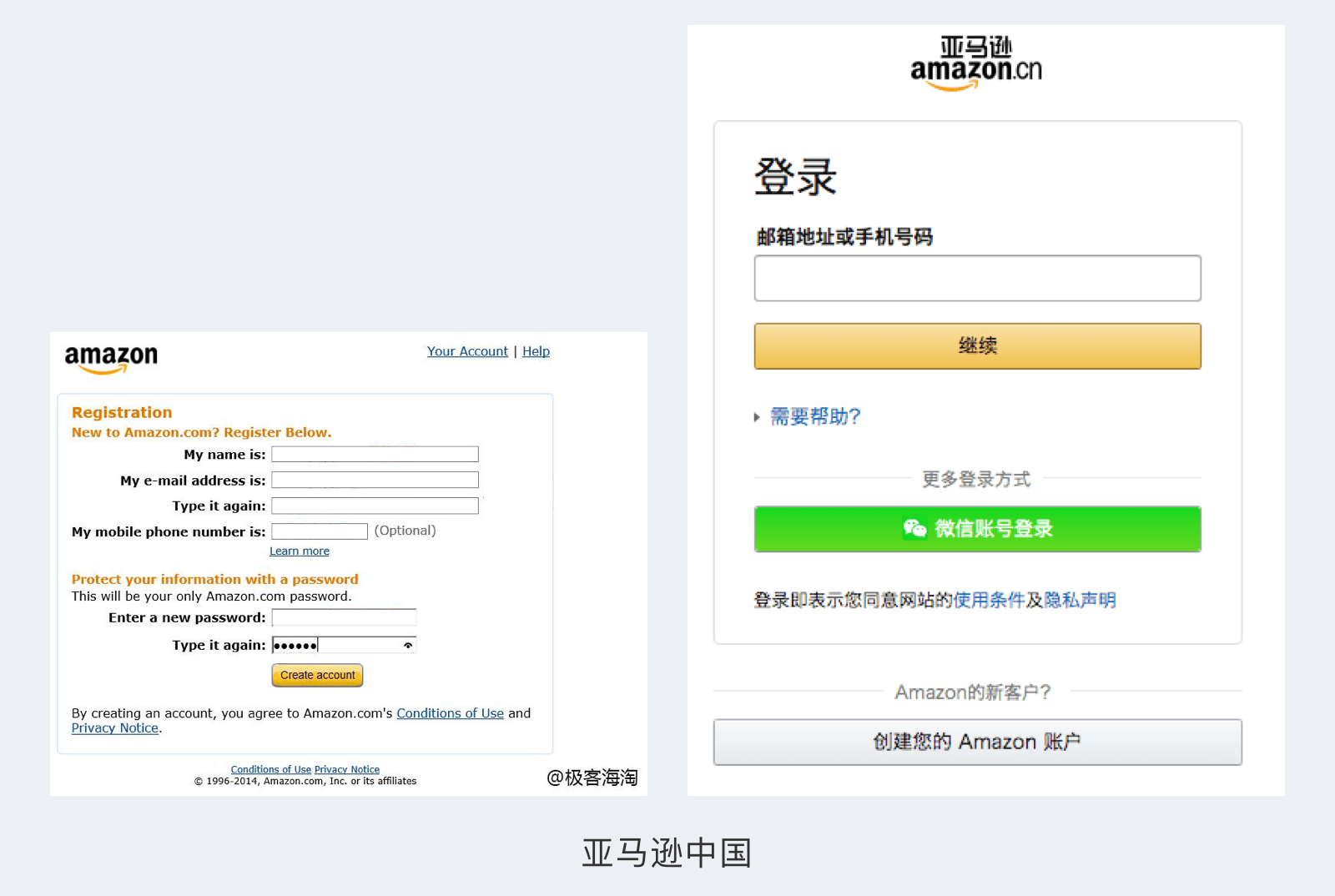This screenshot has width=1335, height=896.
Task: Click the amazon.cn logo at top
Action: click(x=976, y=63)
